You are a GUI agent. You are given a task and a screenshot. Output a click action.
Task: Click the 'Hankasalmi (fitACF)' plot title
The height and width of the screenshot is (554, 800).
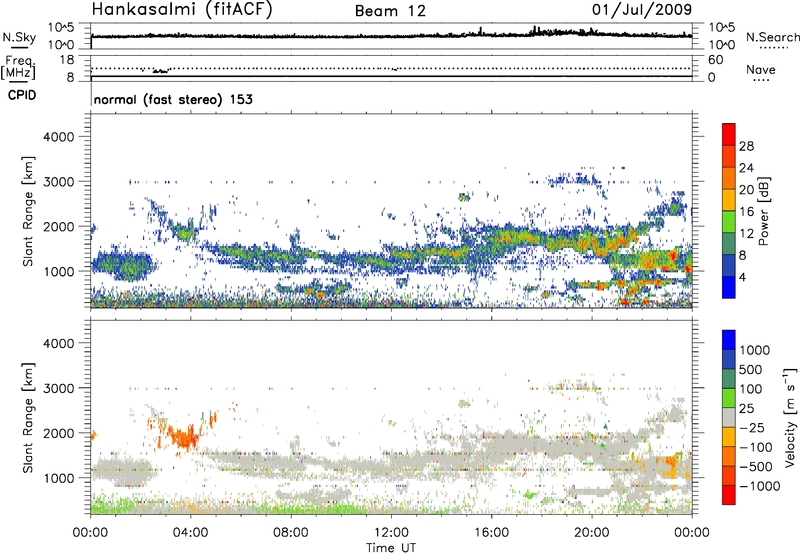coord(182,9)
